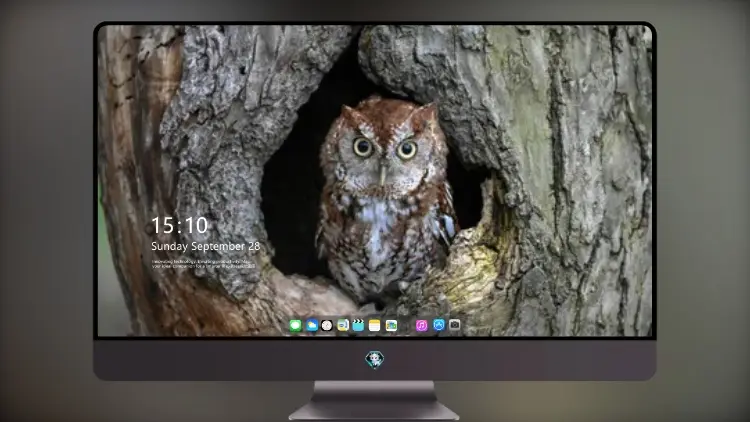Click the logo badge on the monitor chin
The image size is (750, 422).
(x=375, y=359)
